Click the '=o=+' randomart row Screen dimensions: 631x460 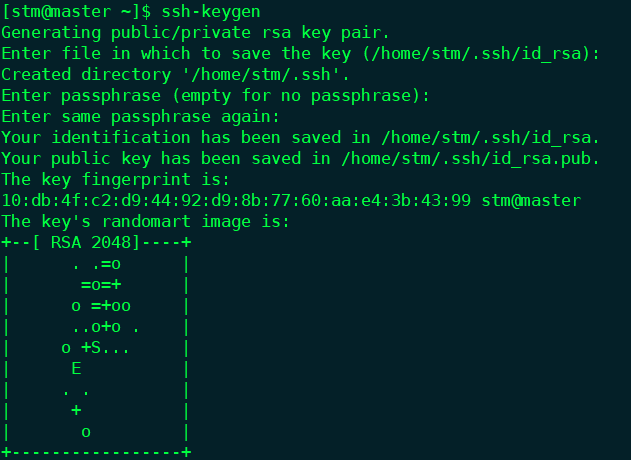point(101,285)
